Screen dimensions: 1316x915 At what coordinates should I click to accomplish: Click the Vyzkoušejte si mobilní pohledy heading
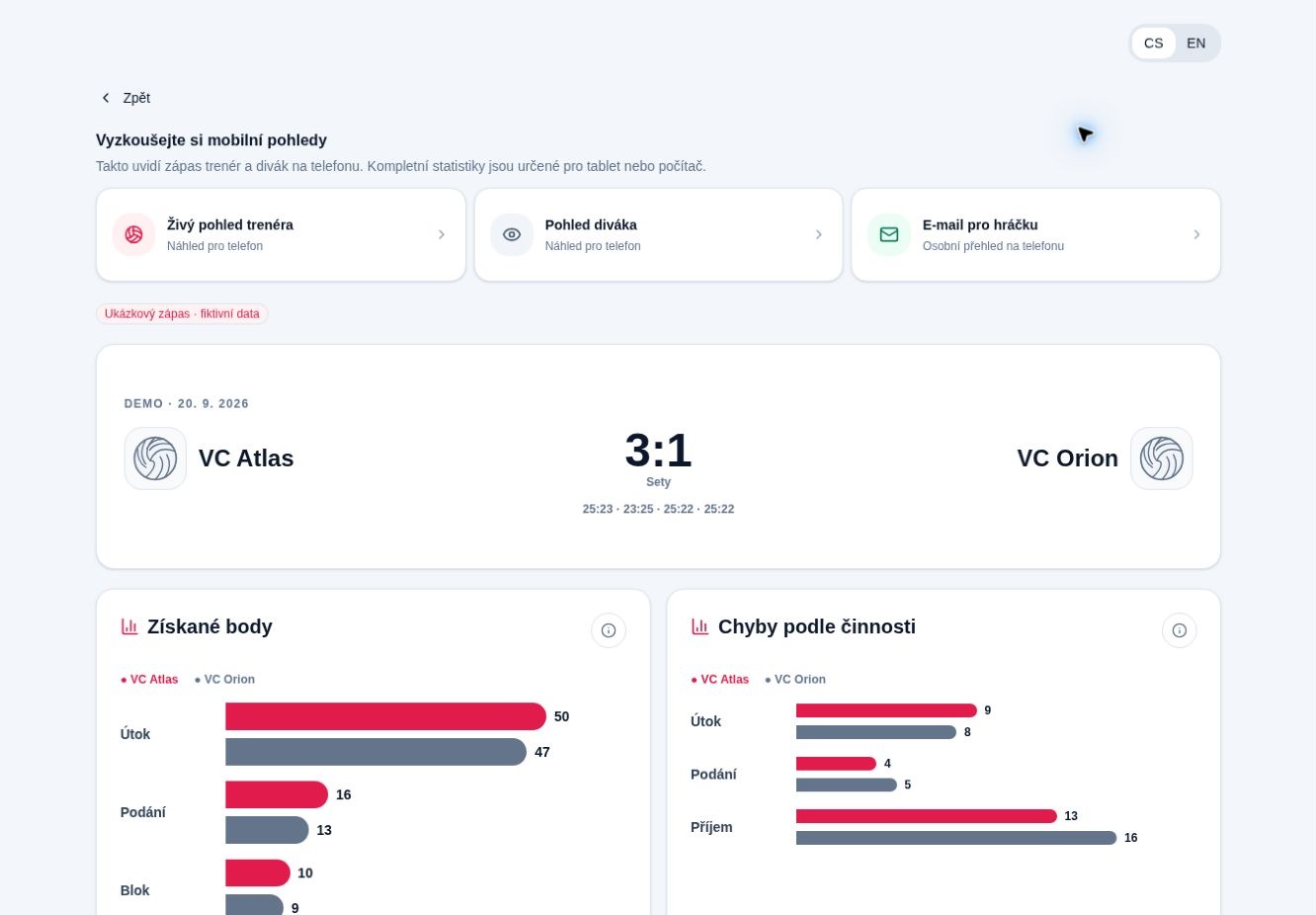211,140
